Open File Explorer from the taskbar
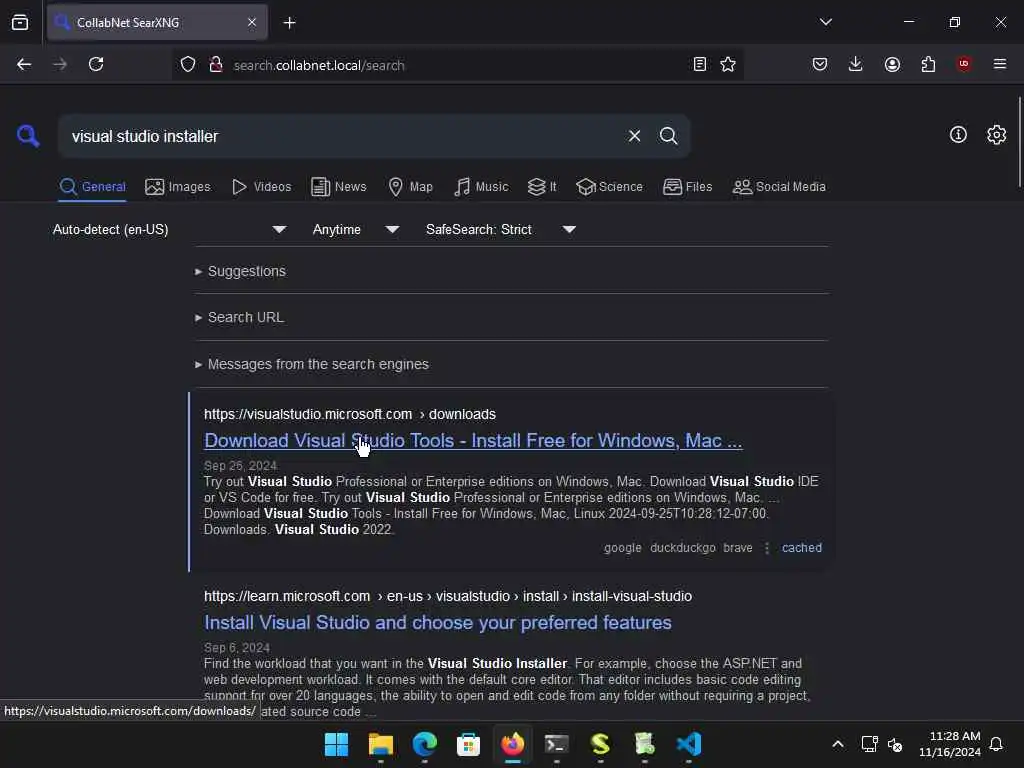1024x768 pixels. [x=380, y=744]
